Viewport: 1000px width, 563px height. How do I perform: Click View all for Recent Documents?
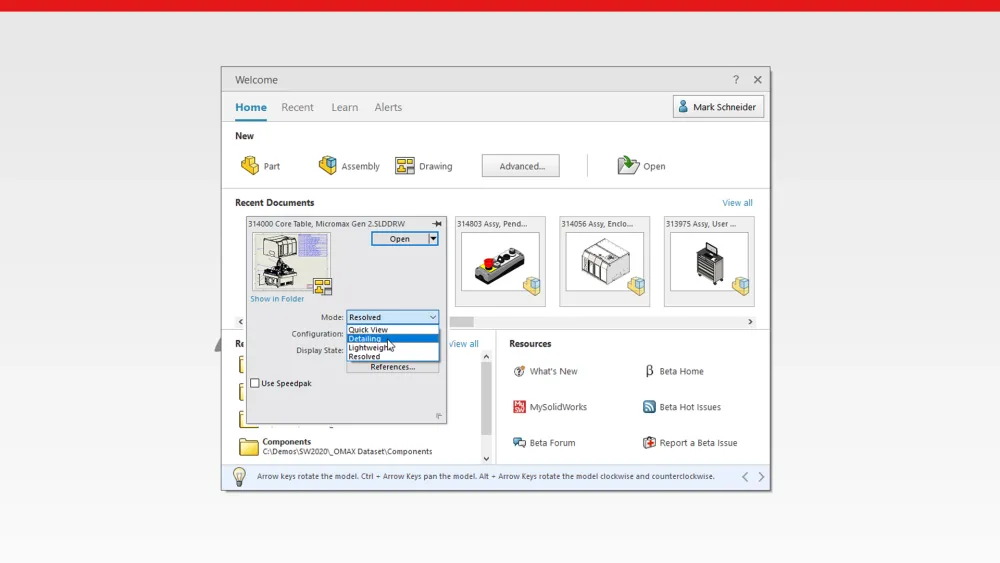coord(737,203)
